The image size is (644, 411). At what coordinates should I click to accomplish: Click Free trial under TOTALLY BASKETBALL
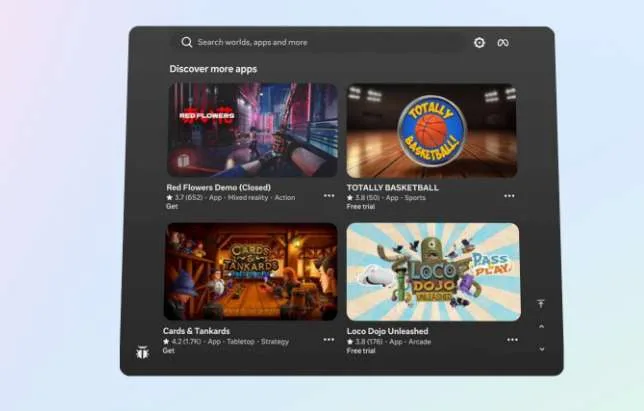[361, 207]
